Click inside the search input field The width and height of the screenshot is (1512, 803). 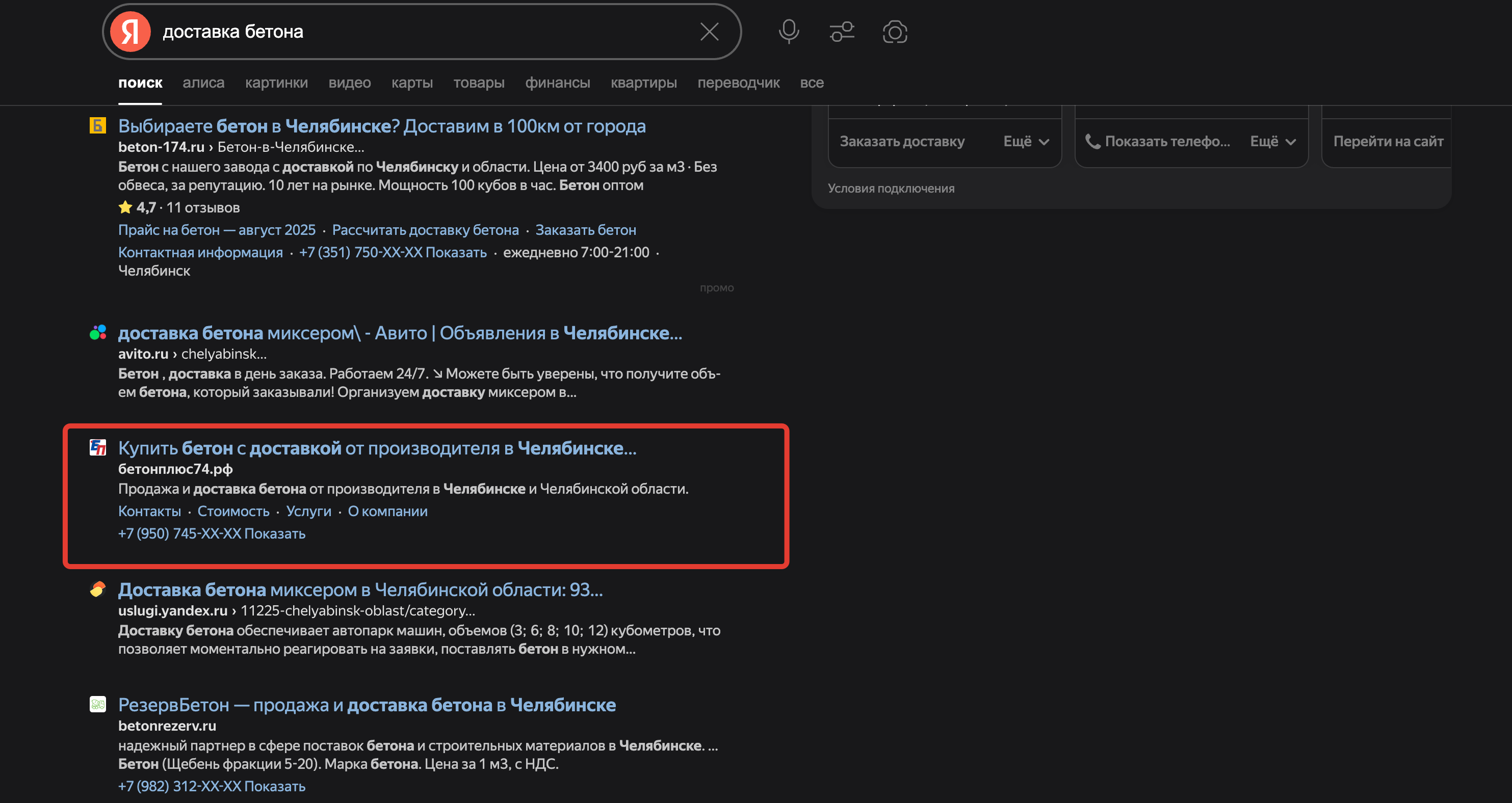click(411, 32)
